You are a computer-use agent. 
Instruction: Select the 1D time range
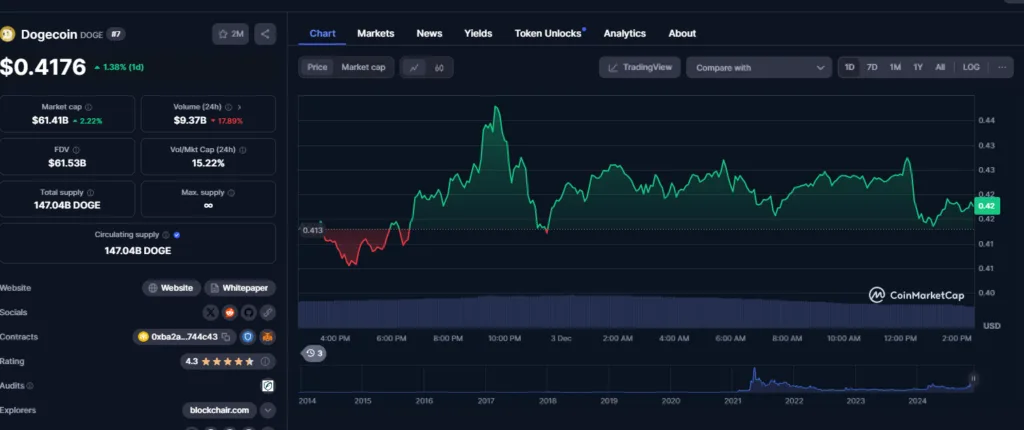pos(850,67)
